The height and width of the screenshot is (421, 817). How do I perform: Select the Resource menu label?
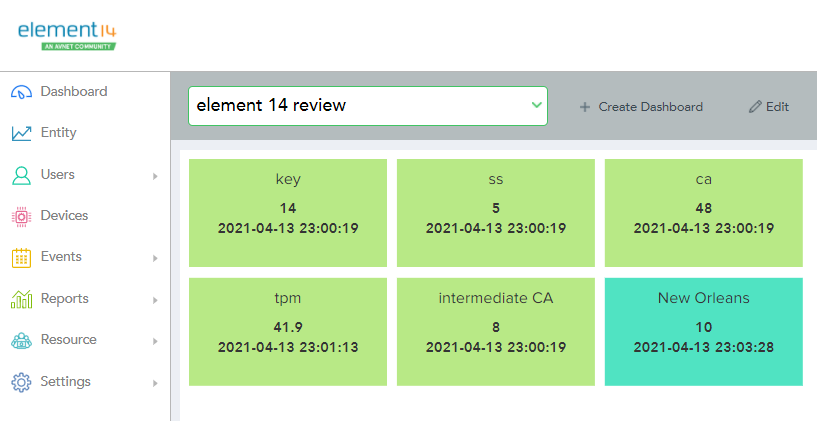click(x=68, y=339)
